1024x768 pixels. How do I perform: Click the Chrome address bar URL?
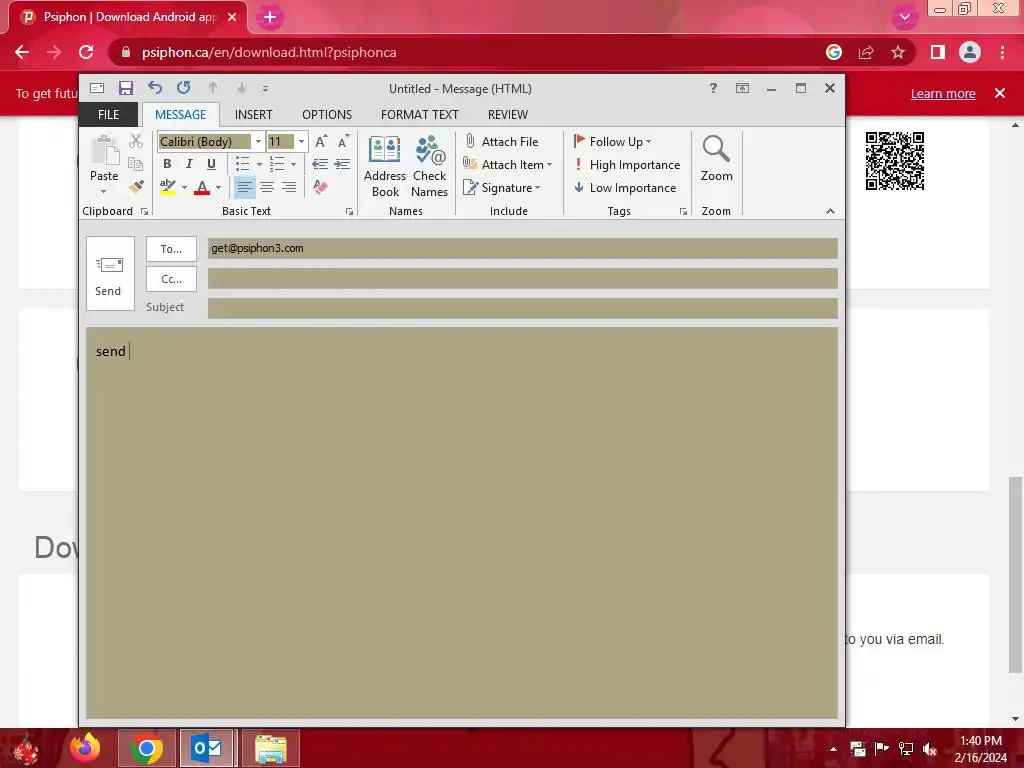pos(269,52)
